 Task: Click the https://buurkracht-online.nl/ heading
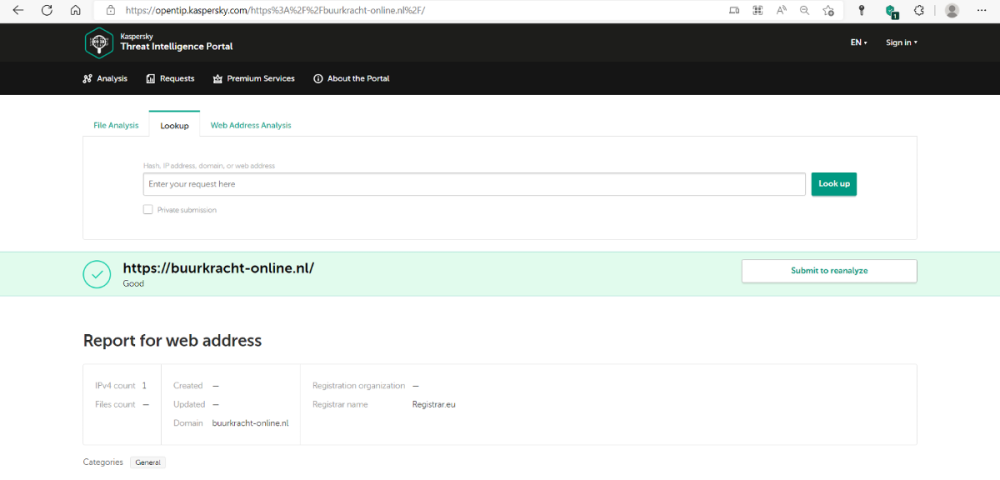pos(218,268)
